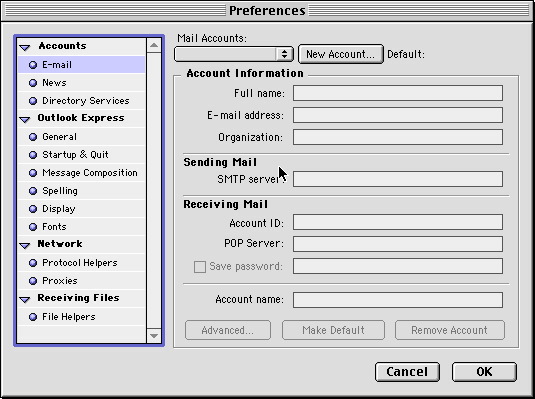Click the Outlook Express category heading
The height and width of the screenshot is (399, 535).
tap(81, 118)
